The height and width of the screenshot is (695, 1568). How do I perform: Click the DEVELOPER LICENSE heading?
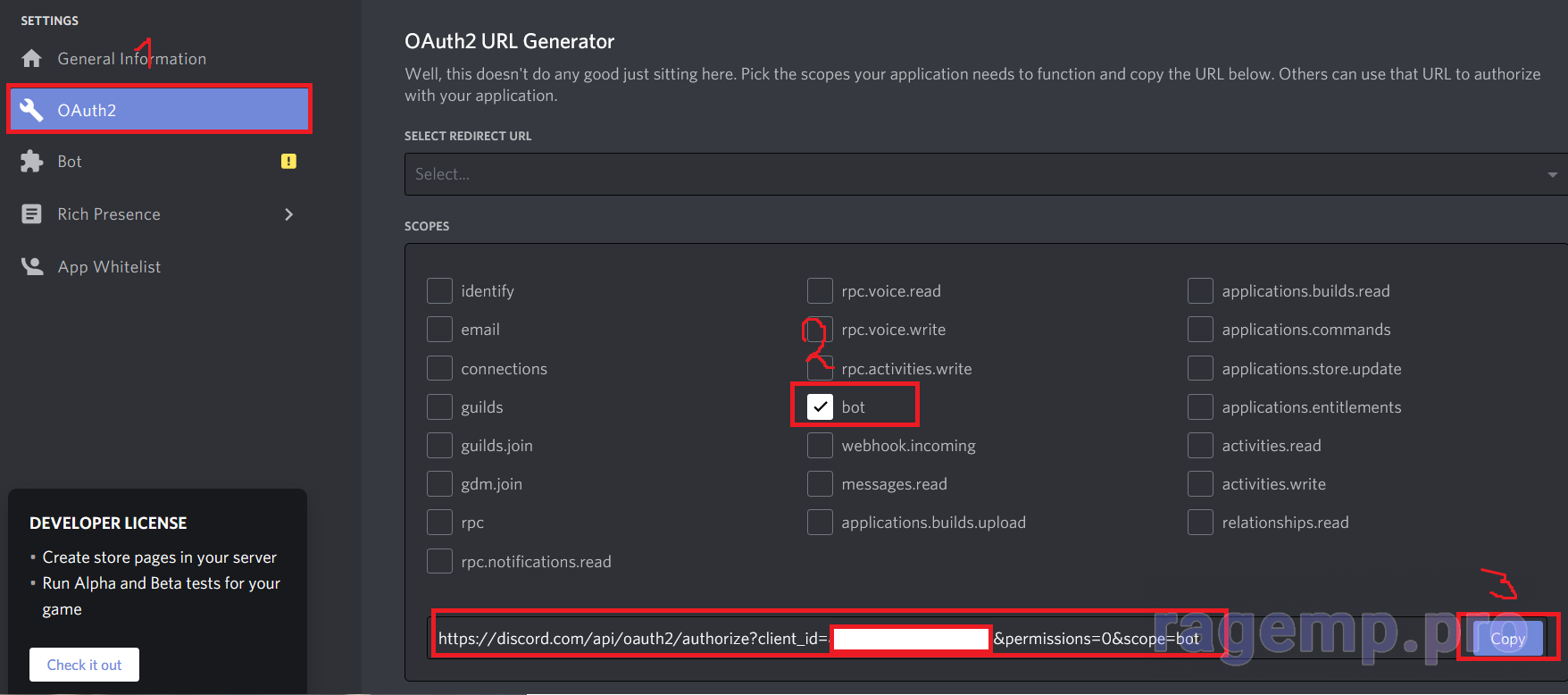tap(108, 523)
